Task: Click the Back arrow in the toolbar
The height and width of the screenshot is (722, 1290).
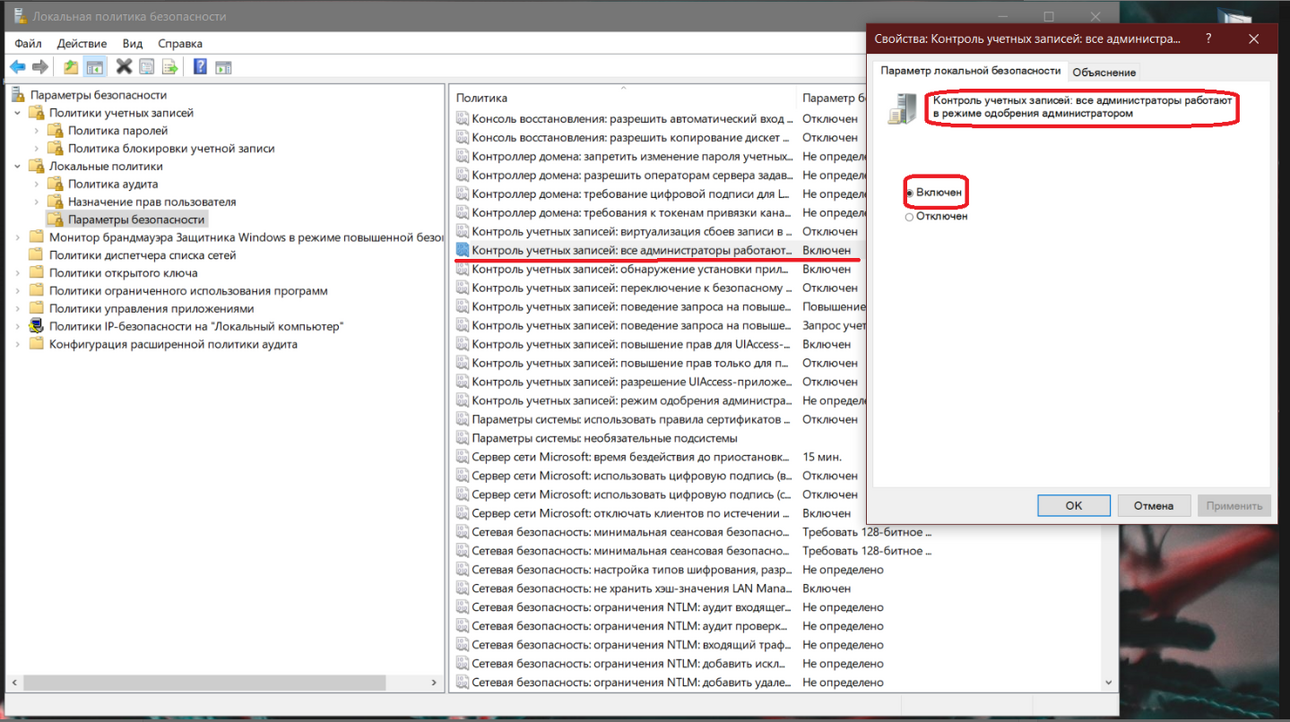Action: pyautogui.click(x=17, y=67)
